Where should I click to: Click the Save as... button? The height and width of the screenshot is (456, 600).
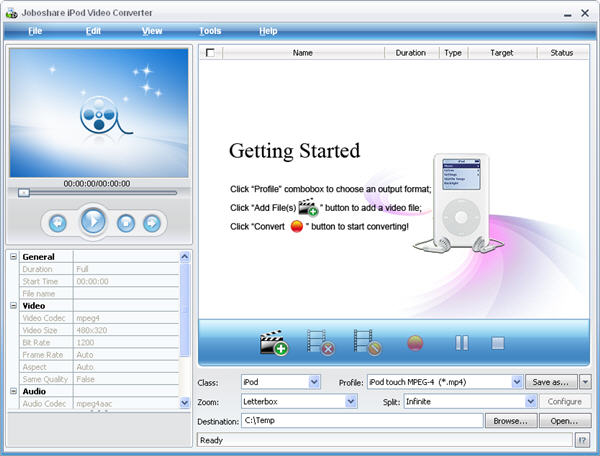[x=551, y=382]
